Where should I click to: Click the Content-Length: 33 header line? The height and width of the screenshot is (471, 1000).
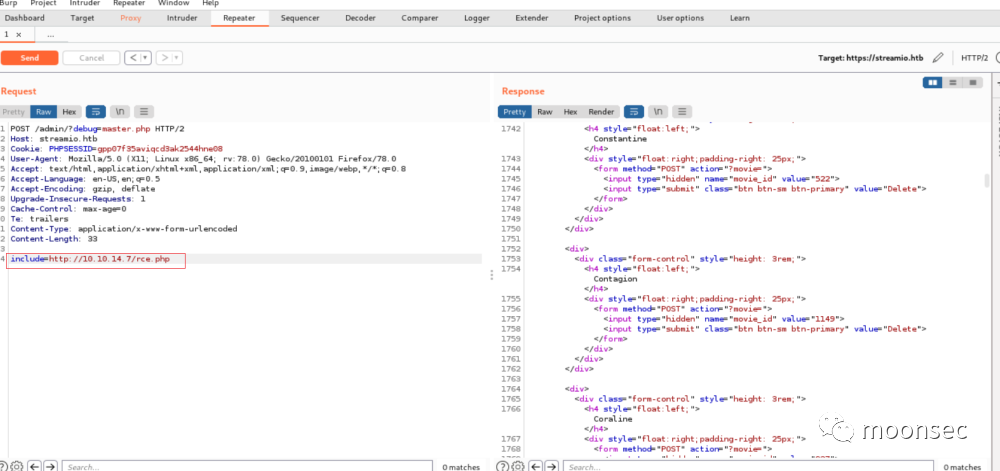tap(54, 238)
